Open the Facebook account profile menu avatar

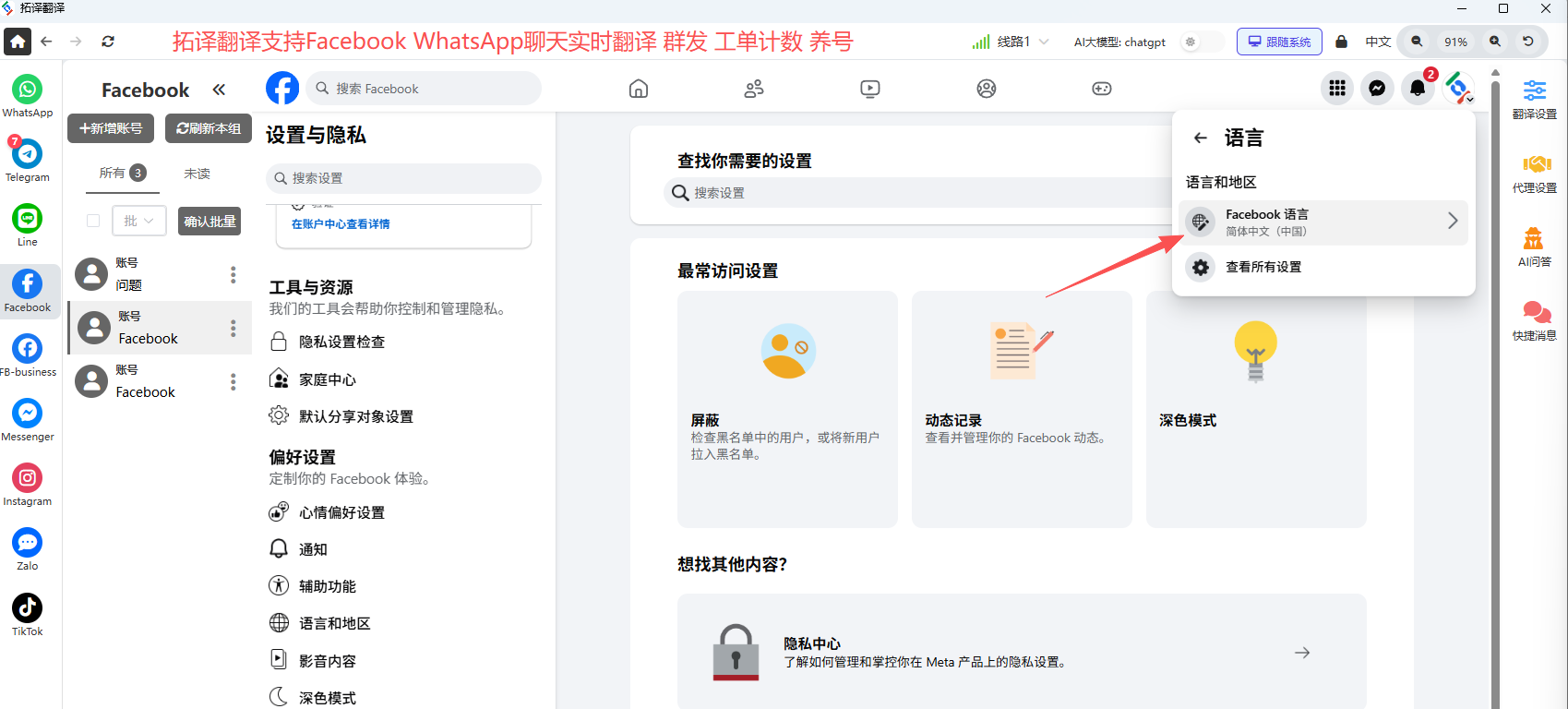pos(1458,89)
